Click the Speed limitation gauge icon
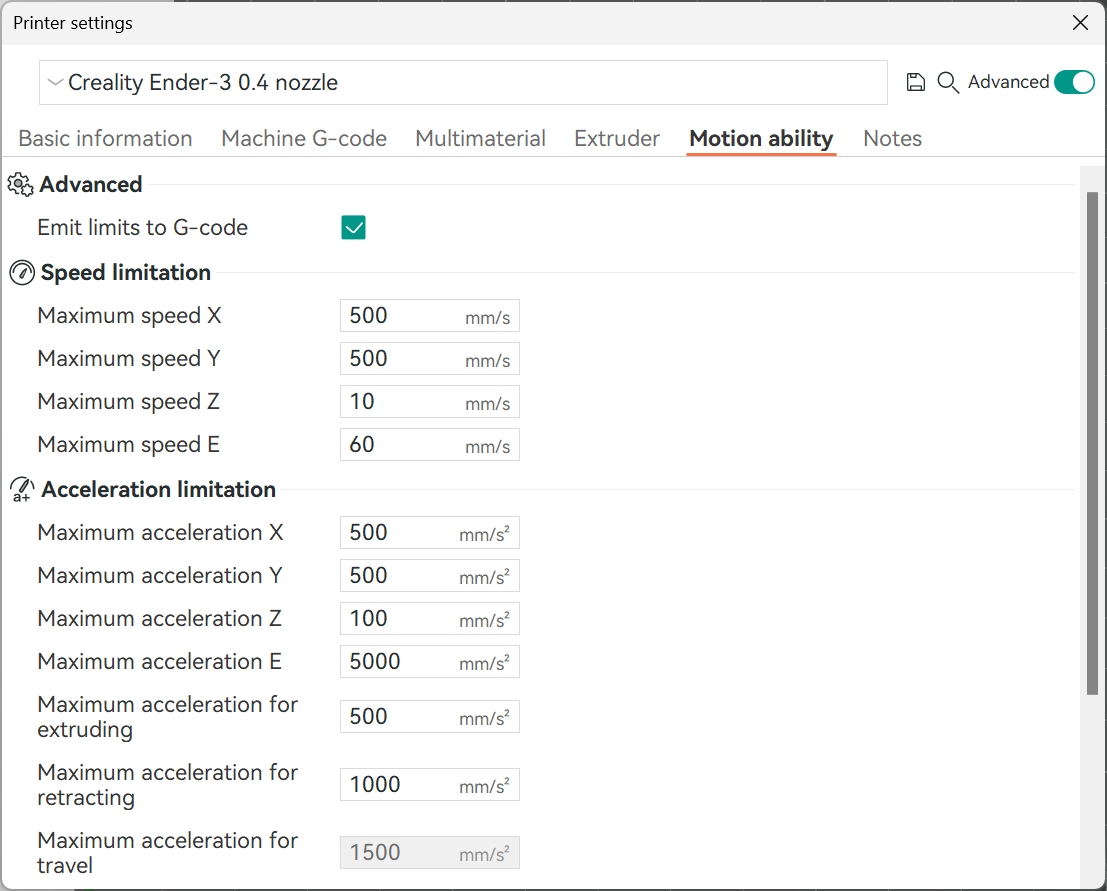1107x891 pixels. [22, 273]
